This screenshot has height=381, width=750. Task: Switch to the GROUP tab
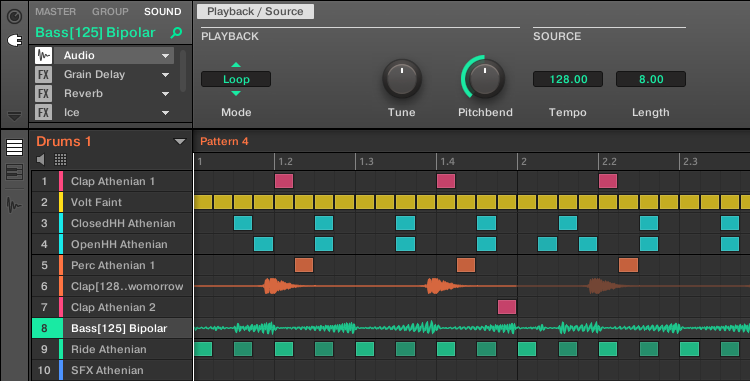(x=110, y=11)
